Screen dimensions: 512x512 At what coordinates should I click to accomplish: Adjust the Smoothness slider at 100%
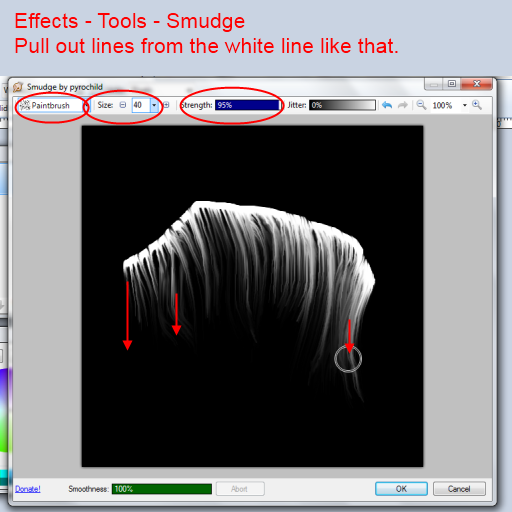coord(162,489)
